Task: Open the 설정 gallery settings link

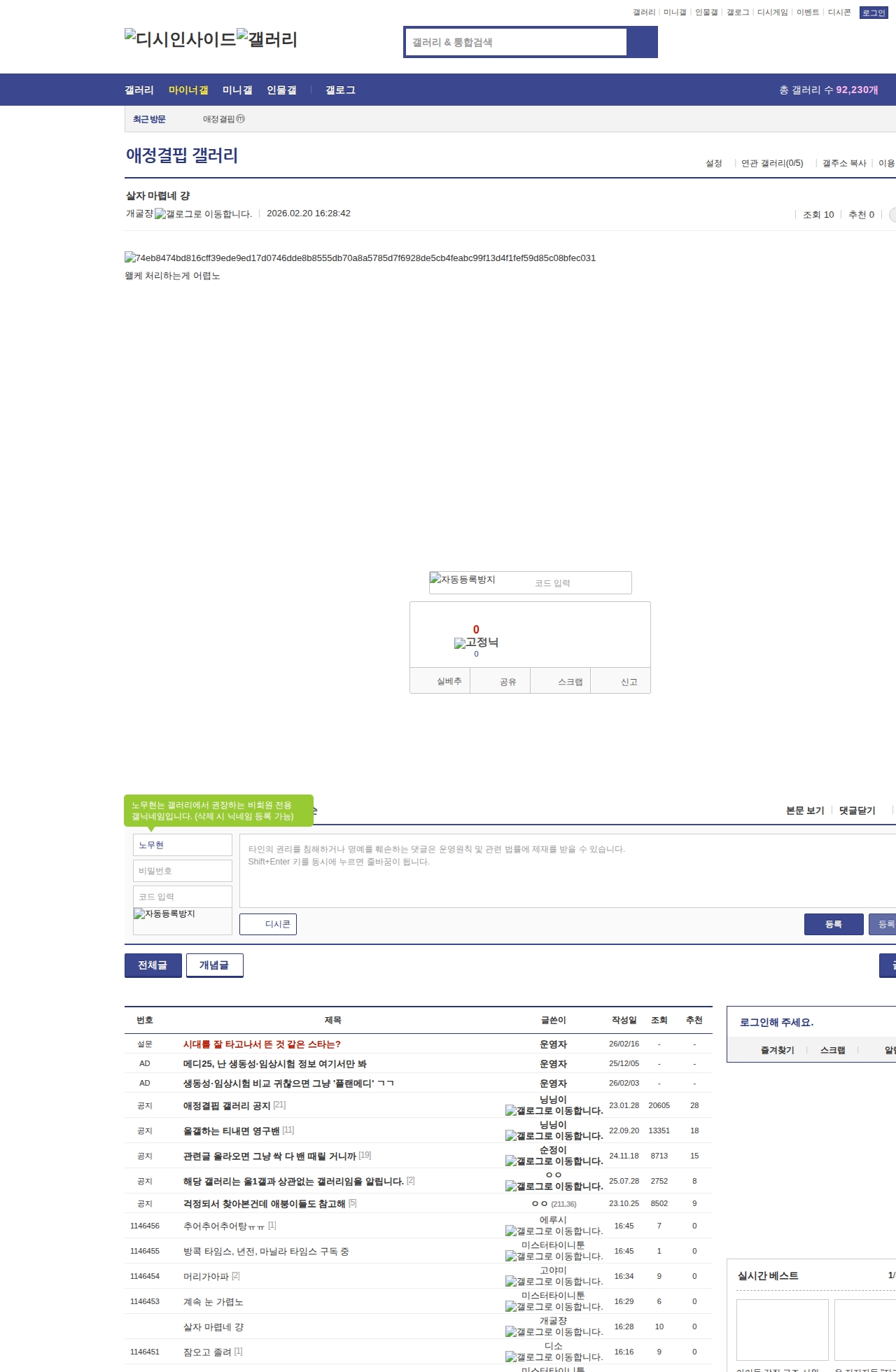Action: [713, 163]
